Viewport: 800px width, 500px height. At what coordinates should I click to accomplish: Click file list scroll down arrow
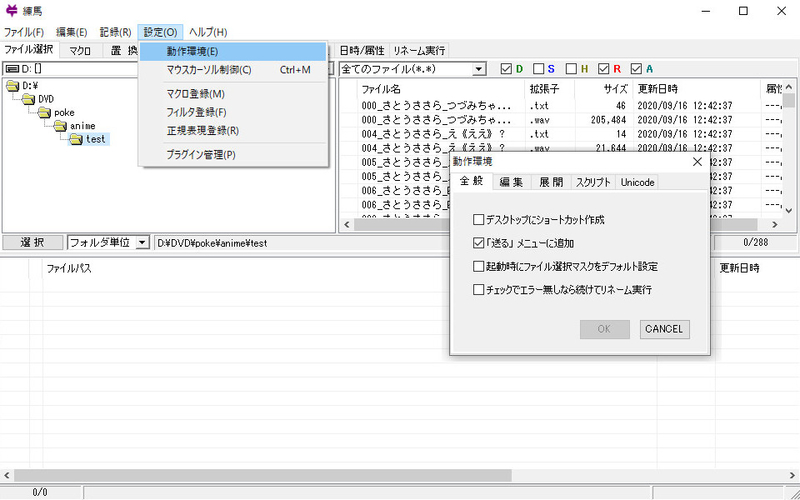click(x=789, y=210)
